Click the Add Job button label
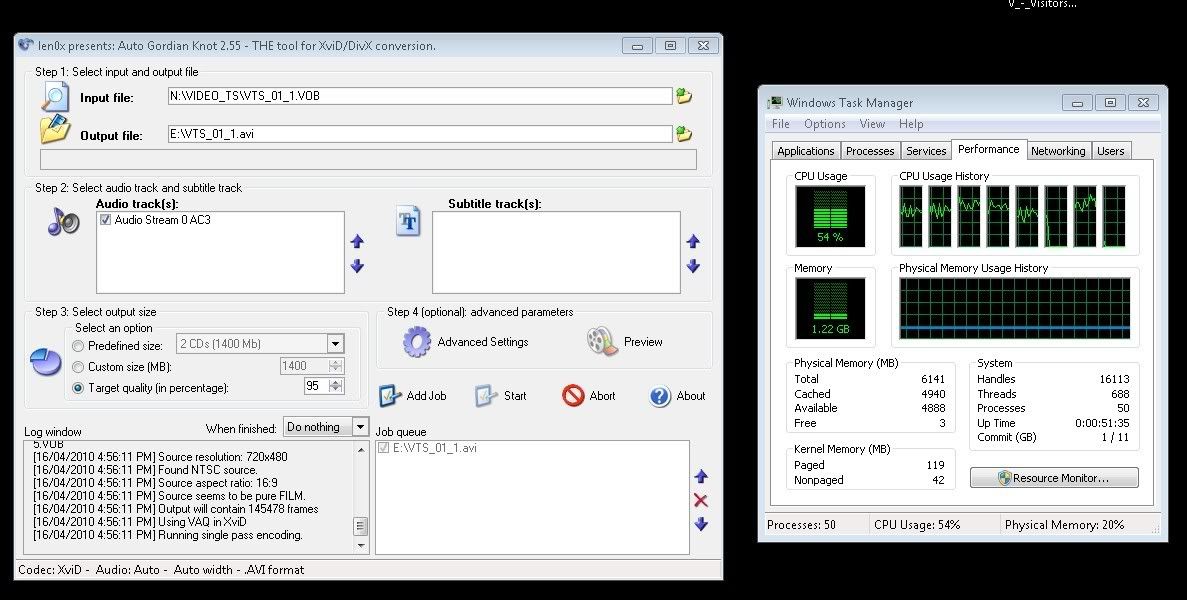Screen dimensions: 1187x600 click(x=426, y=396)
